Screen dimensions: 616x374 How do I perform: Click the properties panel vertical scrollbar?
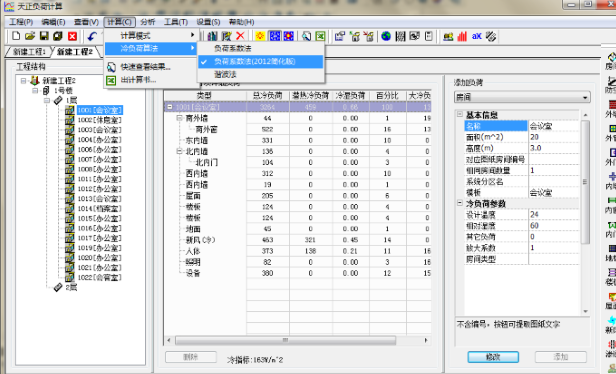[585, 182]
